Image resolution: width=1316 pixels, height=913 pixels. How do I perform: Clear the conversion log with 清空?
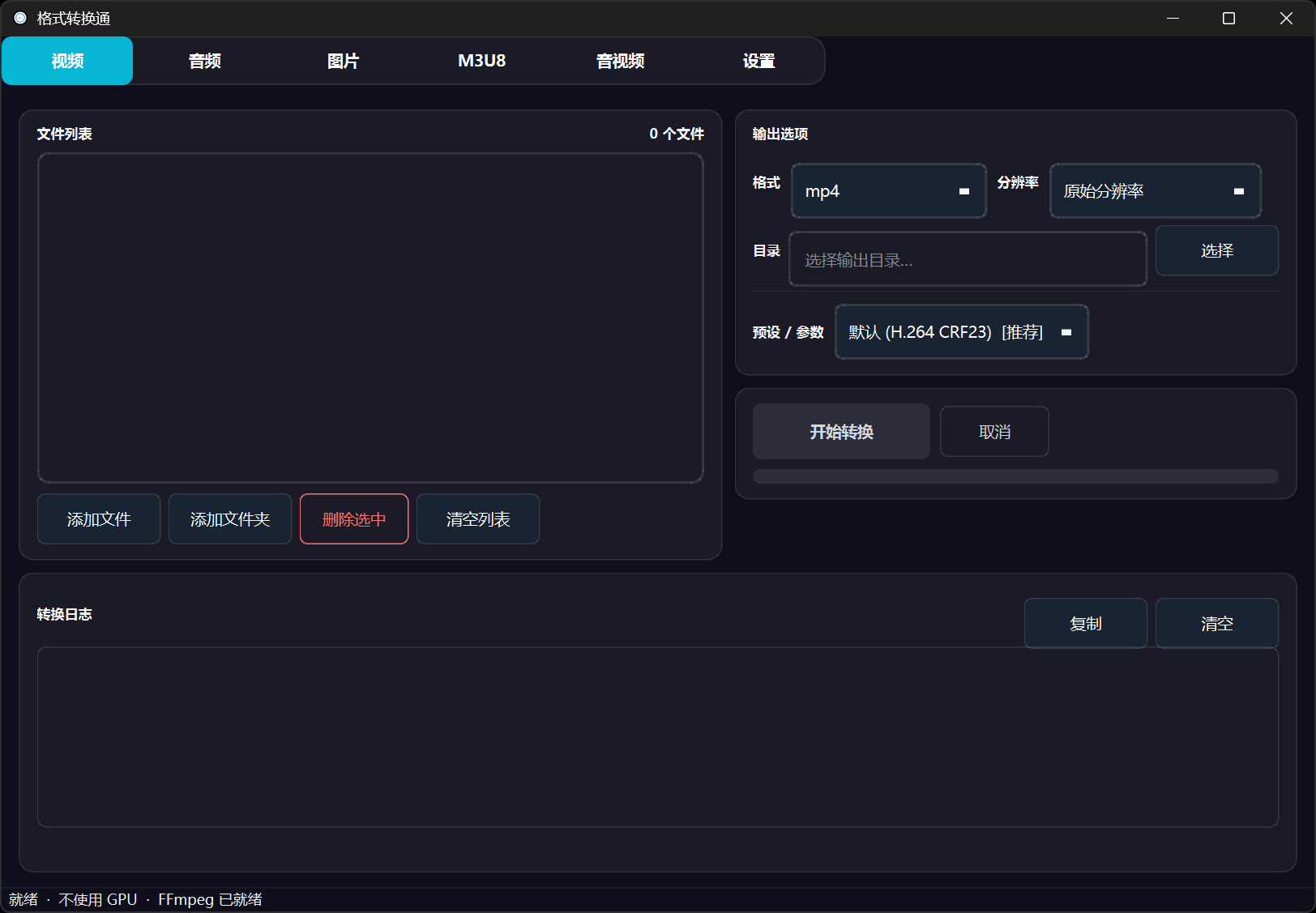(1217, 624)
